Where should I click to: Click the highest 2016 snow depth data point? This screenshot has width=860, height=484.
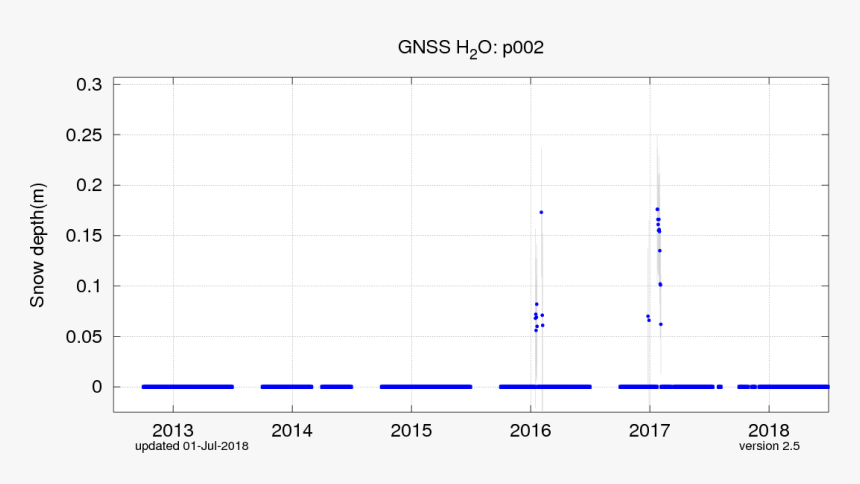click(541, 212)
